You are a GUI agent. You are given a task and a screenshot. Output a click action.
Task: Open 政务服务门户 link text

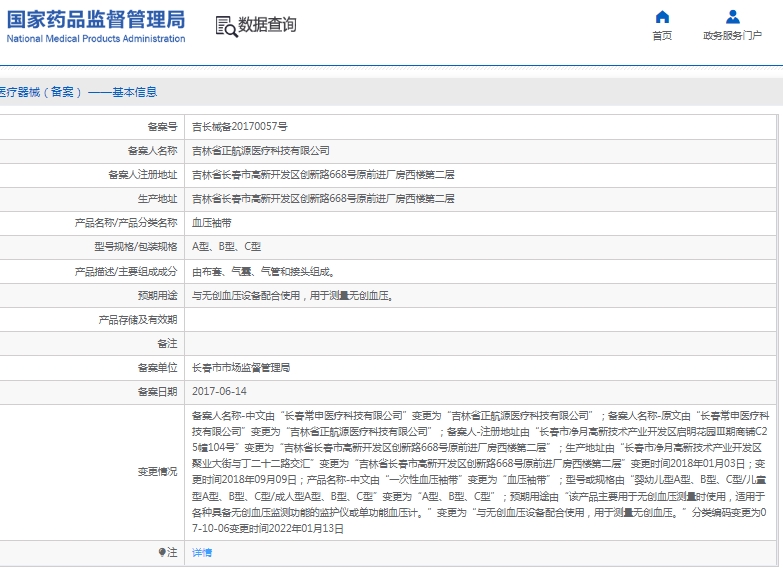coord(733,35)
